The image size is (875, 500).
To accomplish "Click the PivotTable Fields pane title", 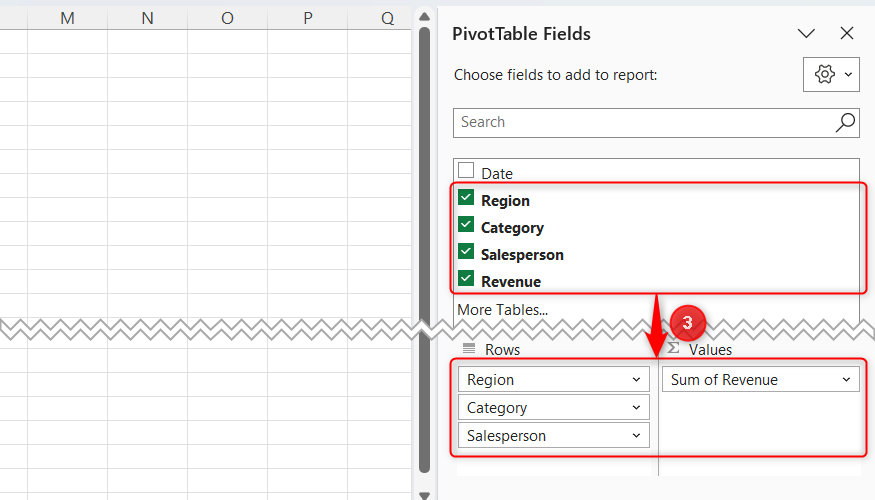I will coord(521,34).
